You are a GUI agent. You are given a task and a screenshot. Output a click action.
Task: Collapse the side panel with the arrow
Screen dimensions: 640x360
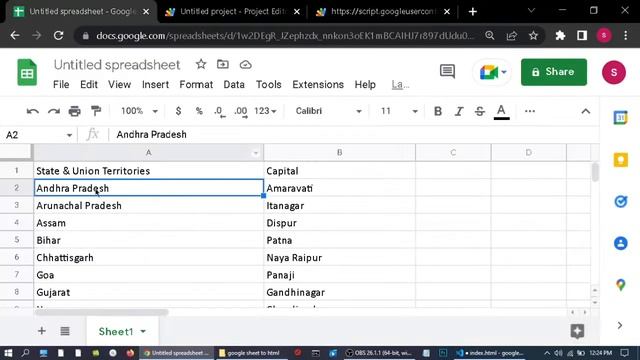[620, 325]
